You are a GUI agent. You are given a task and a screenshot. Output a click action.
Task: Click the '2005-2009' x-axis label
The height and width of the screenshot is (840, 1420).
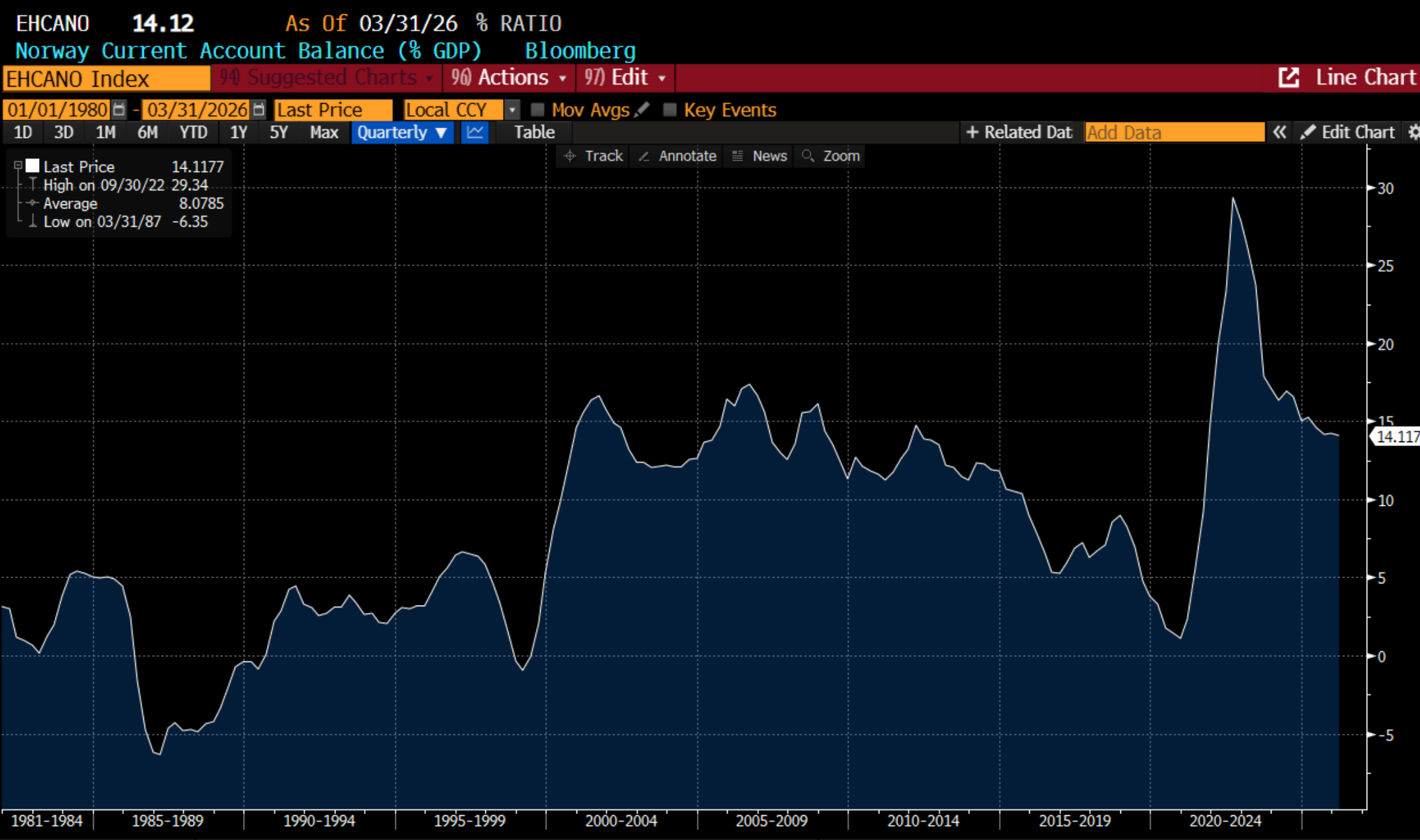click(772, 820)
